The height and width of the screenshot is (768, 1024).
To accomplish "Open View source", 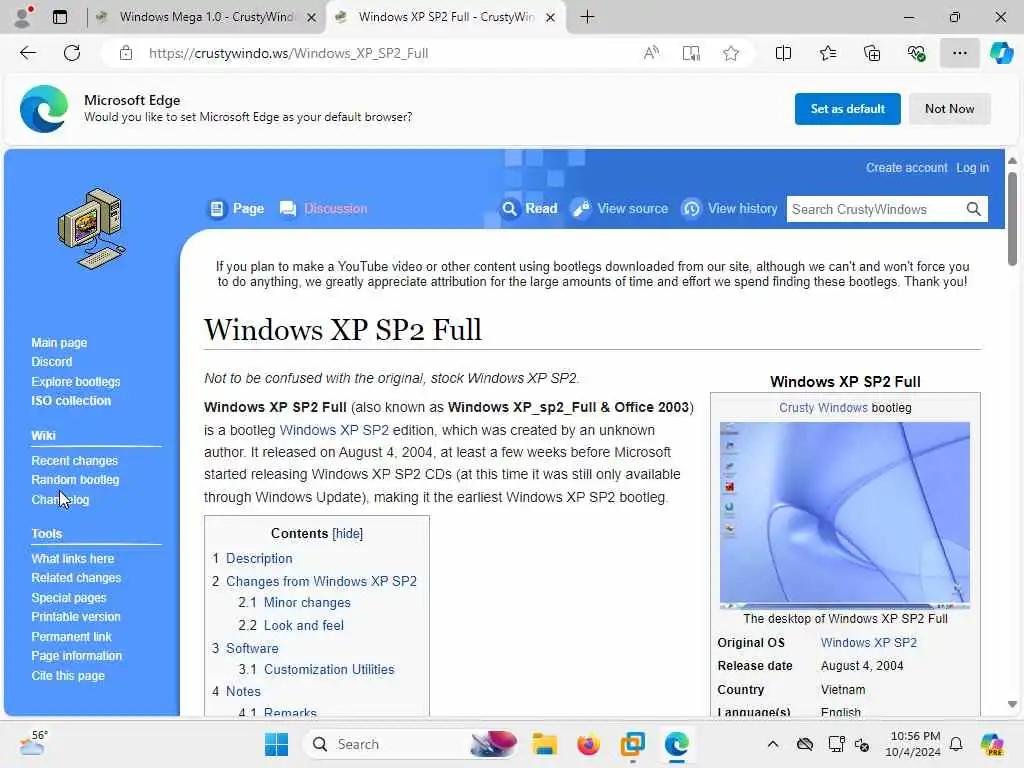I will (x=620, y=208).
